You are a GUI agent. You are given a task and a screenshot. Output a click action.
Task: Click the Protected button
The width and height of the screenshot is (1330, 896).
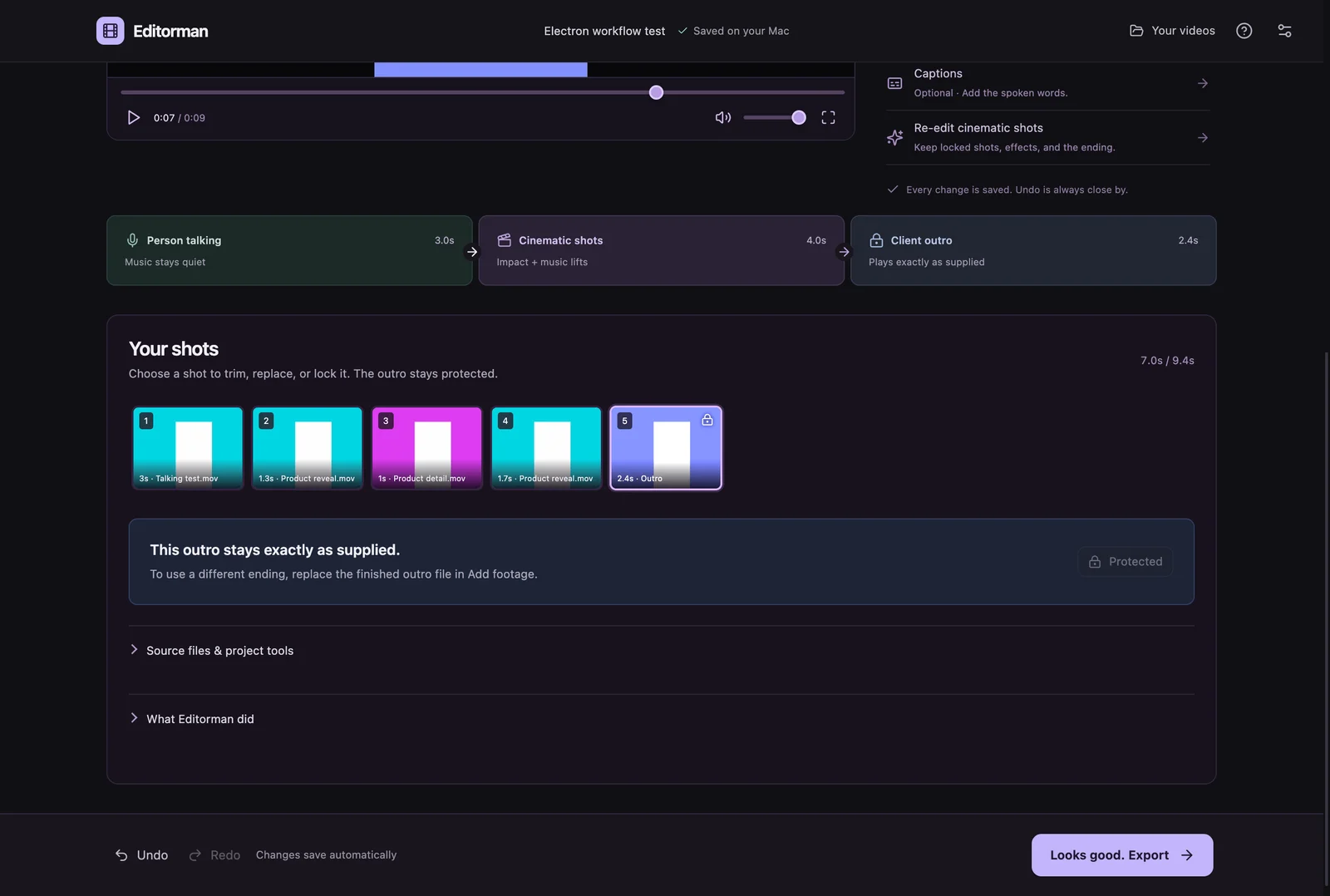tap(1126, 562)
